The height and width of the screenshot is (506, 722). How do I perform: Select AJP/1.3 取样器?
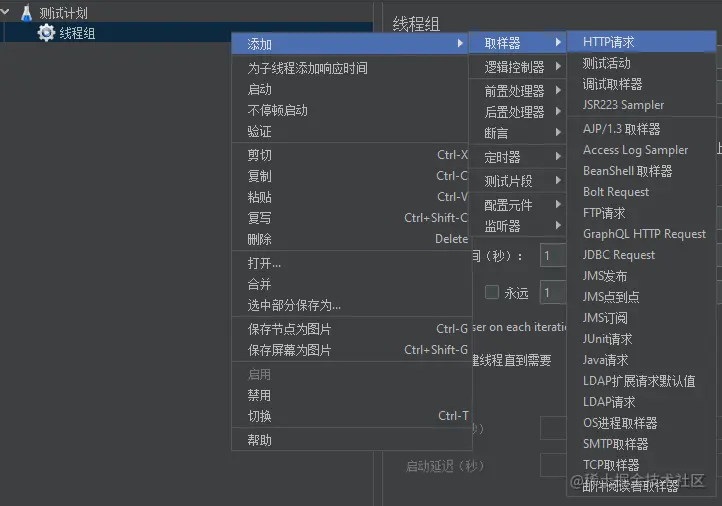point(641,129)
